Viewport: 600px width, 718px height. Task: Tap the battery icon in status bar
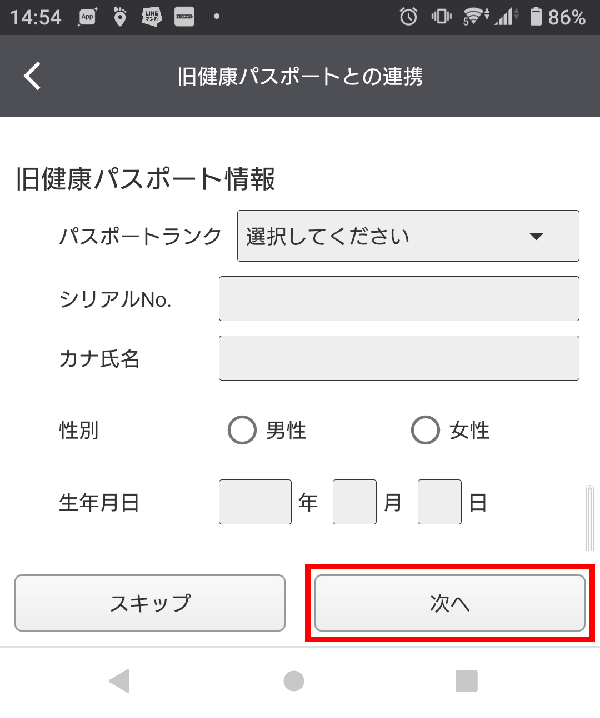[536, 17]
